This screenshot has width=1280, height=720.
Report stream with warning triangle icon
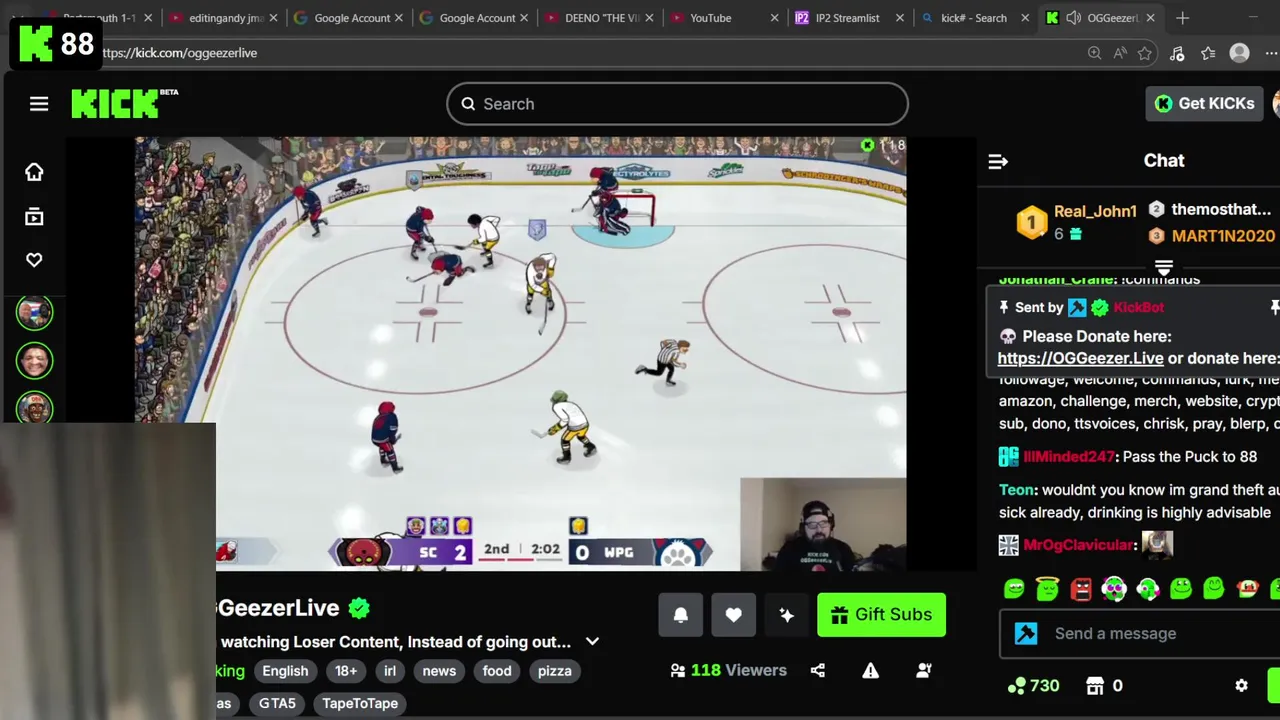pyautogui.click(x=871, y=671)
